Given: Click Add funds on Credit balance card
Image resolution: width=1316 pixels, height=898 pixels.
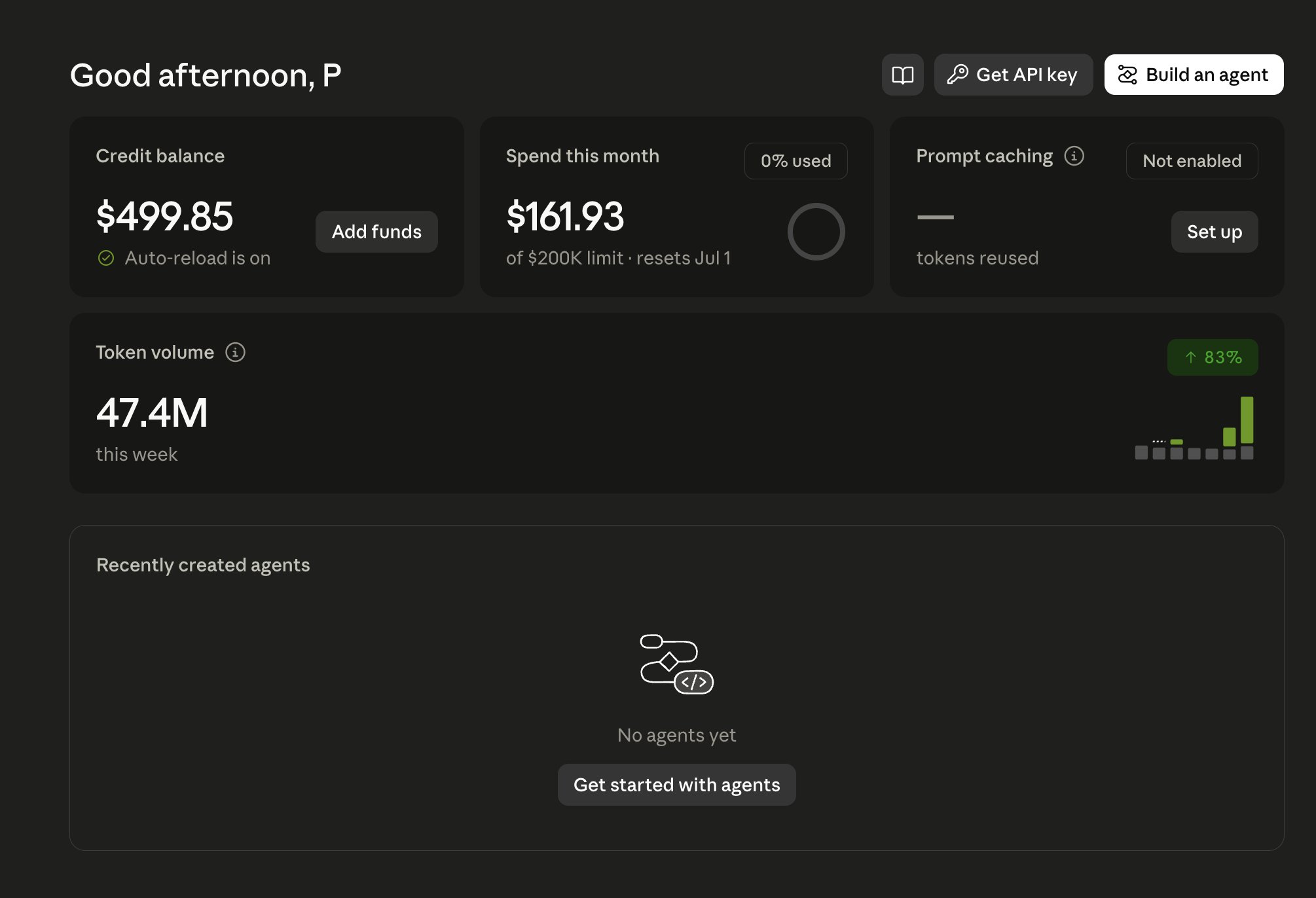Looking at the screenshot, I should (x=376, y=232).
